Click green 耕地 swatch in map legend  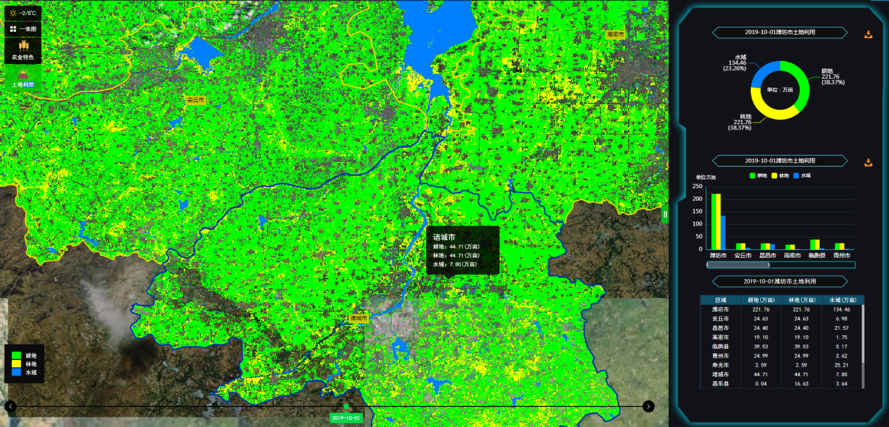click(15, 355)
